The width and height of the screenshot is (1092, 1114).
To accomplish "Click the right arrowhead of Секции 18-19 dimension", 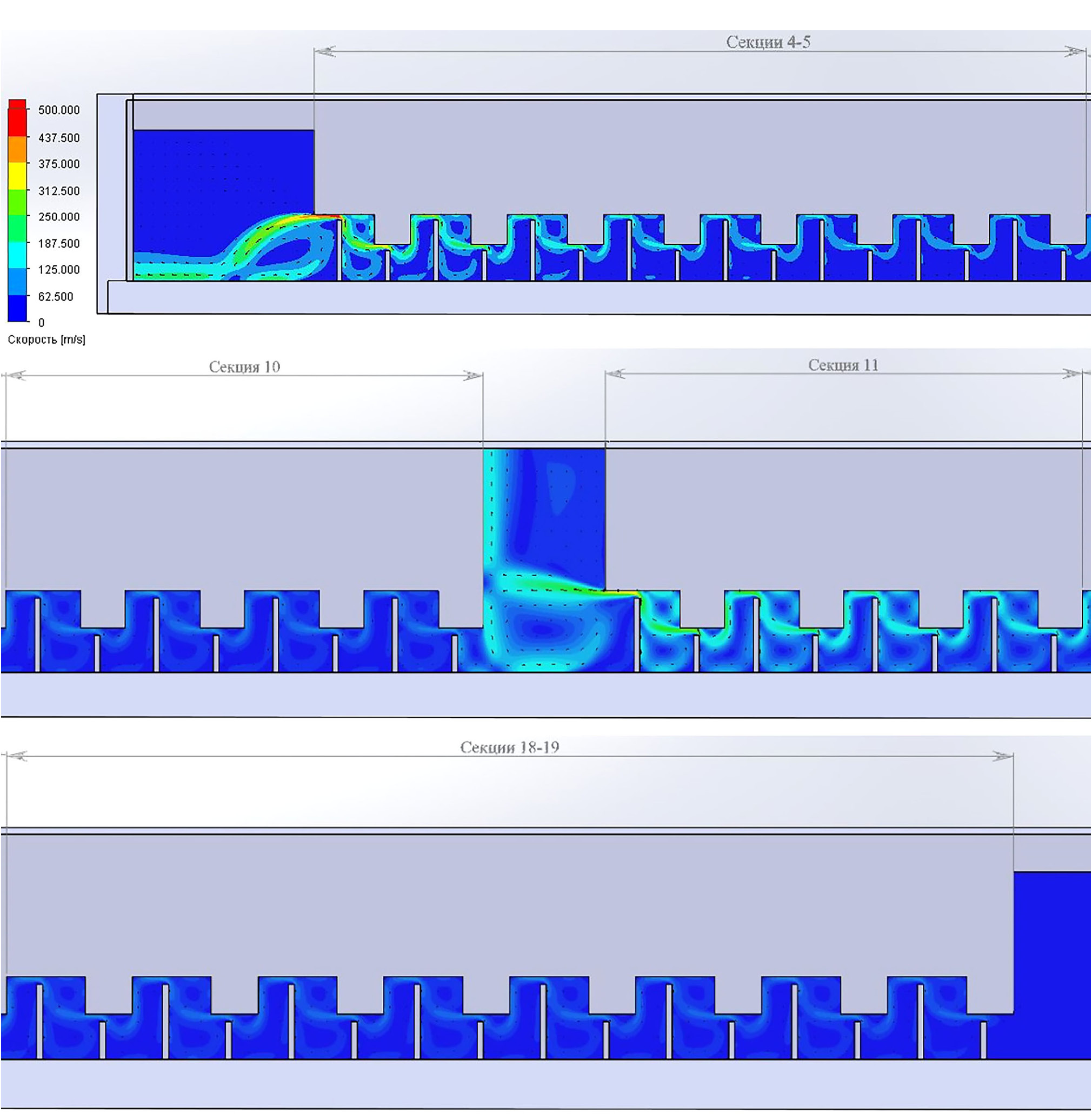I will [x=1003, y=756].
